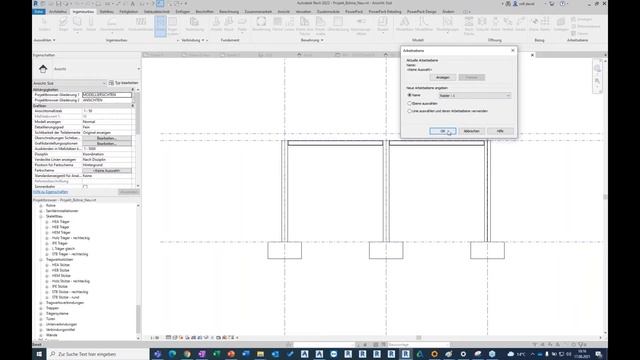Select Linie auswählen und deren Arbeitsebene verwenden

click(409, 111)
